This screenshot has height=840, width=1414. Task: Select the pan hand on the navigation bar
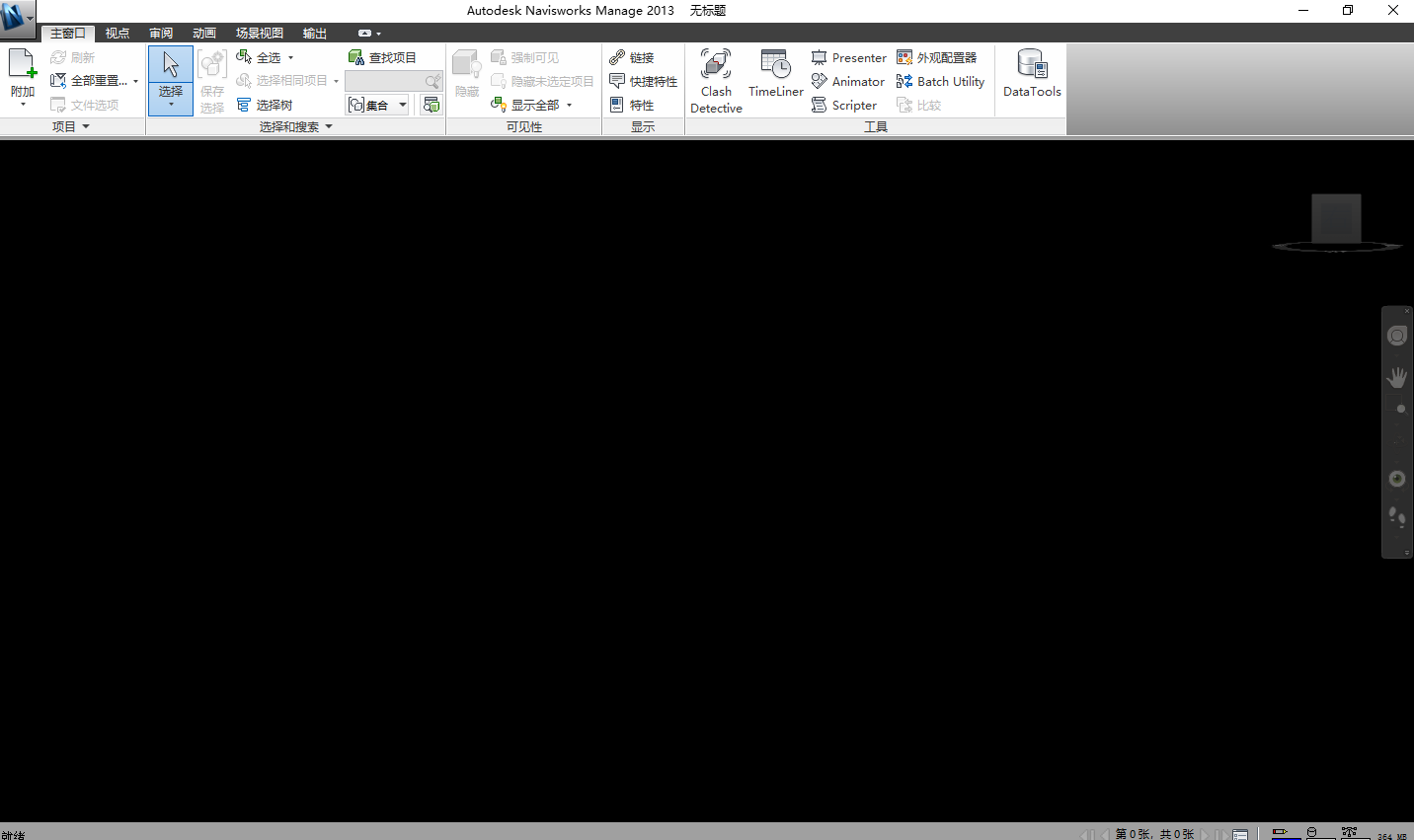(x=1396, y=376)
